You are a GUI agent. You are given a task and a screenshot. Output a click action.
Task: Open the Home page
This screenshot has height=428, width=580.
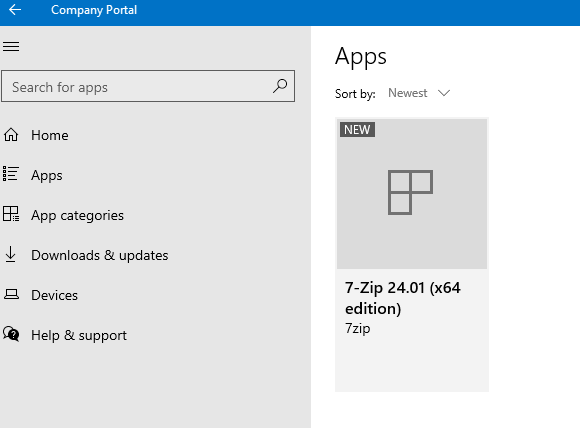(x=50, y=135)
